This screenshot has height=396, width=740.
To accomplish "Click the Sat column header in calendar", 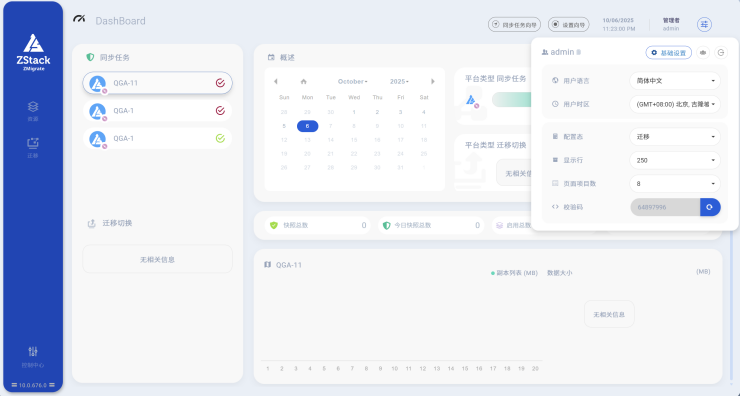I will pos(424,97).
